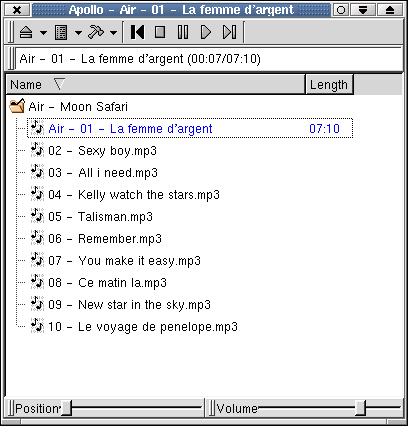Select 06 - Remember.mp3
Viewport: 408px width, 426px height.
[105, 239]
